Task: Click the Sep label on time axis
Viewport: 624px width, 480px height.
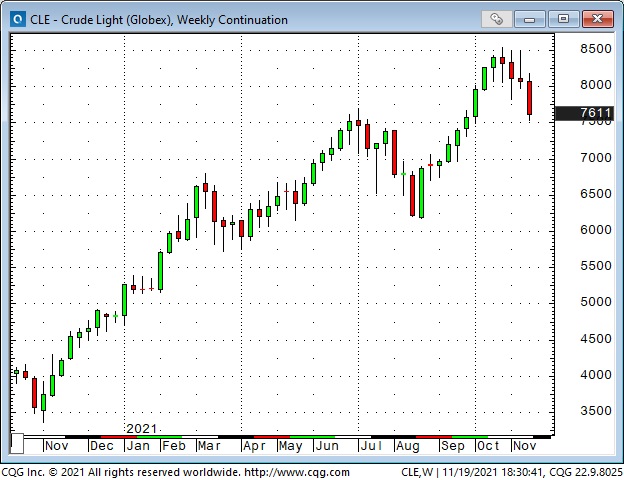Action: (x=453, y=446)
